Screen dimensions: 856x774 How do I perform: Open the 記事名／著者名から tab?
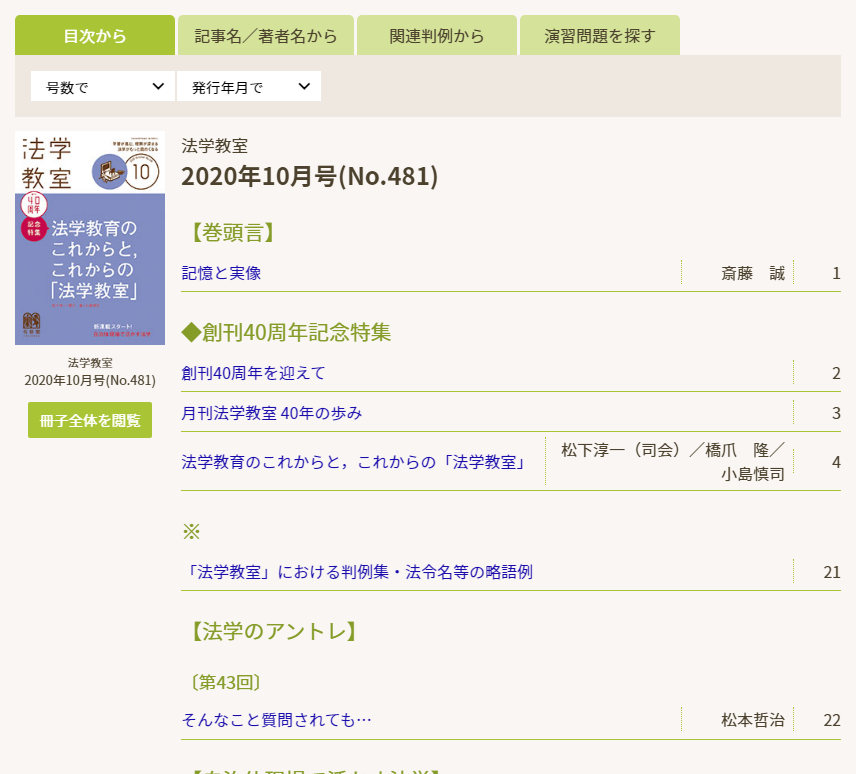[x=266, y=35]
